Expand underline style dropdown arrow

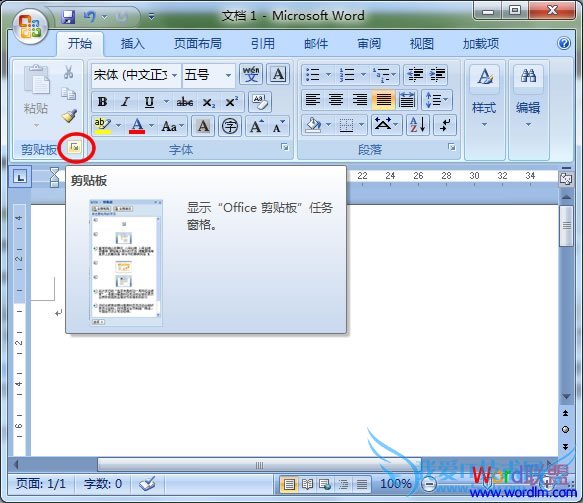pos(166,101)
